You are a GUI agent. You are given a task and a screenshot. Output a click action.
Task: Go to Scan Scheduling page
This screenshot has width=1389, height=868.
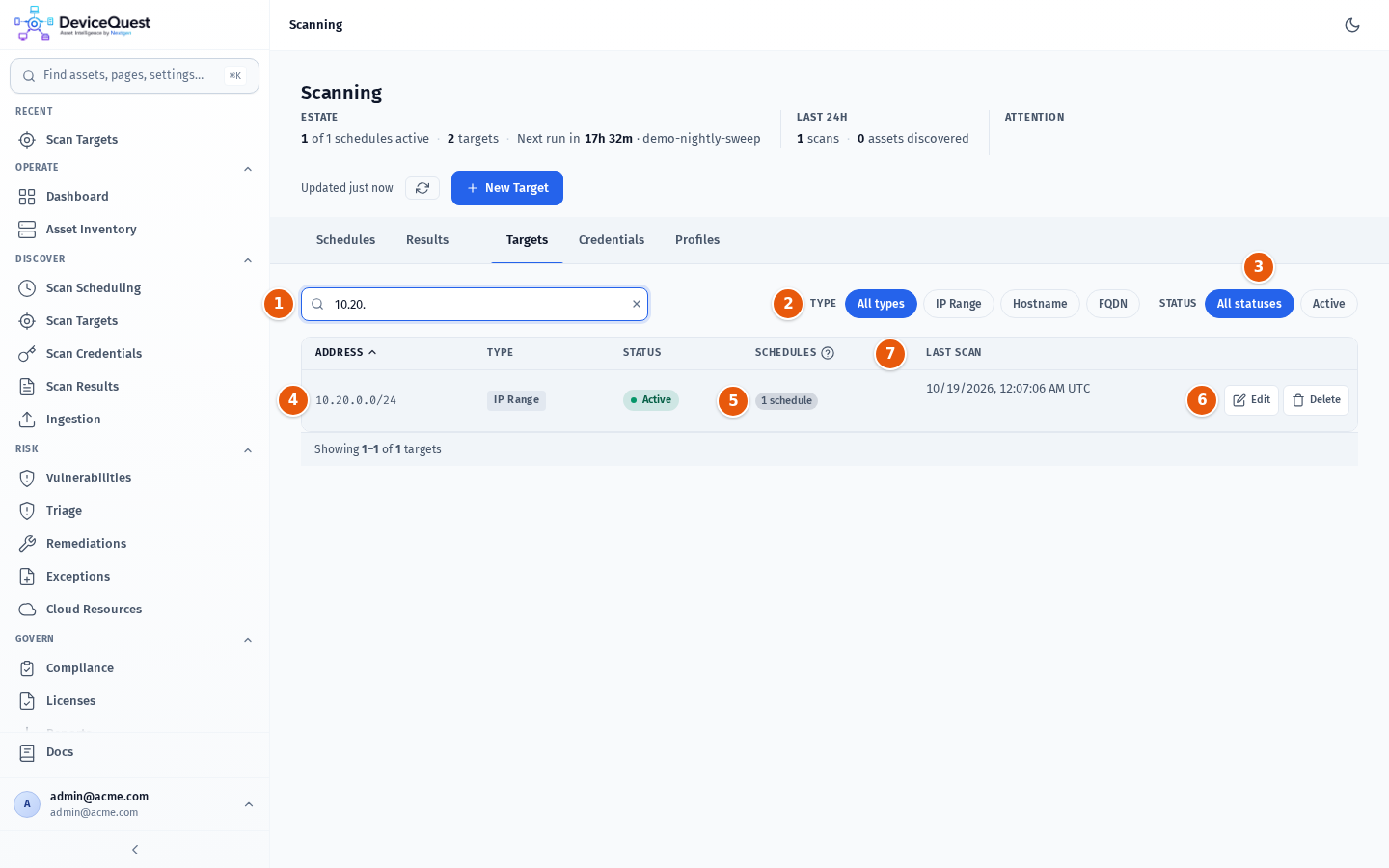pos(134,288)
